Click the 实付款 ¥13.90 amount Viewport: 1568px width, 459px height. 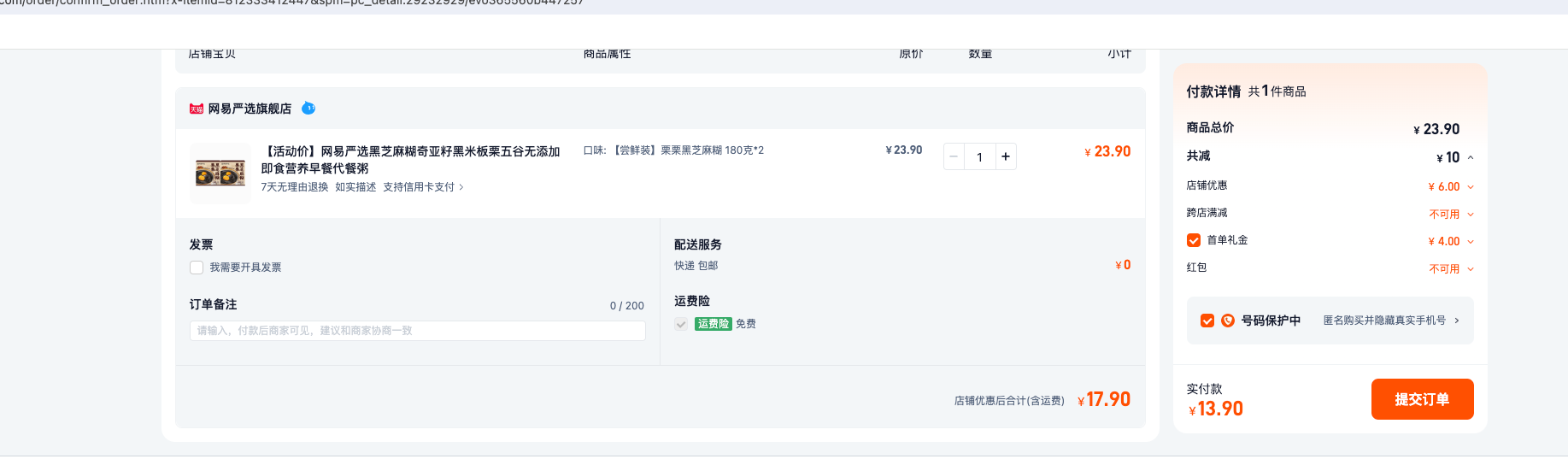click(1216, 409)
